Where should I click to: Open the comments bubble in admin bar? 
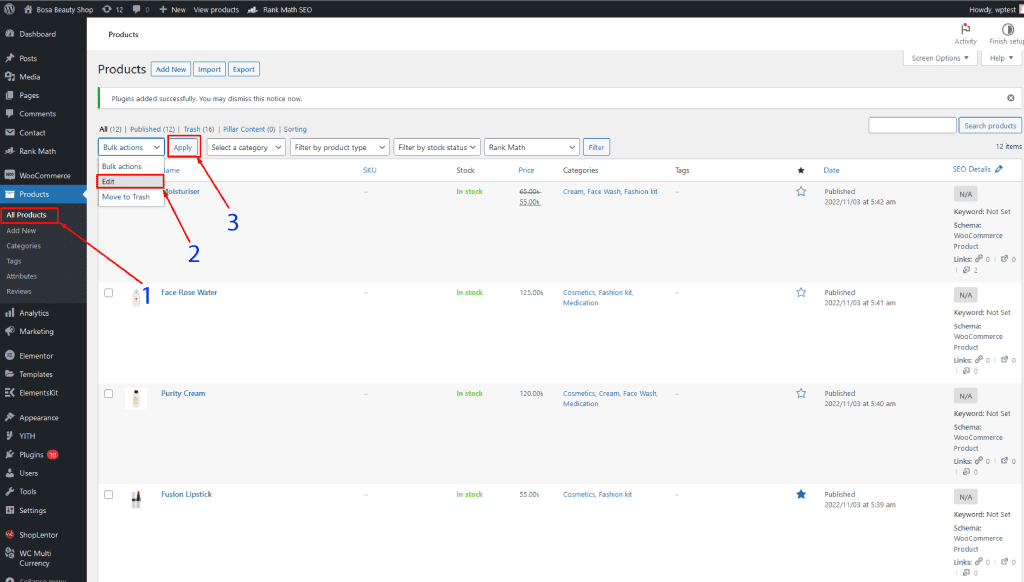[x=137, y=9]
